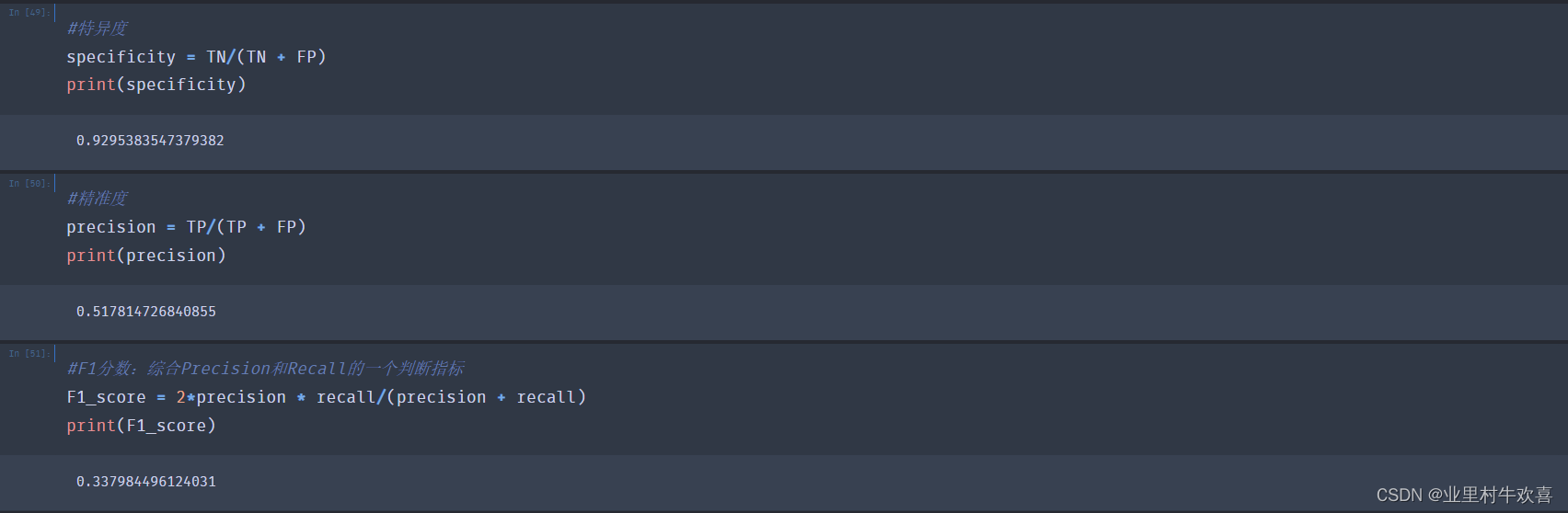
Task: Click the #精准度 comment line
Action: [97, 199]
